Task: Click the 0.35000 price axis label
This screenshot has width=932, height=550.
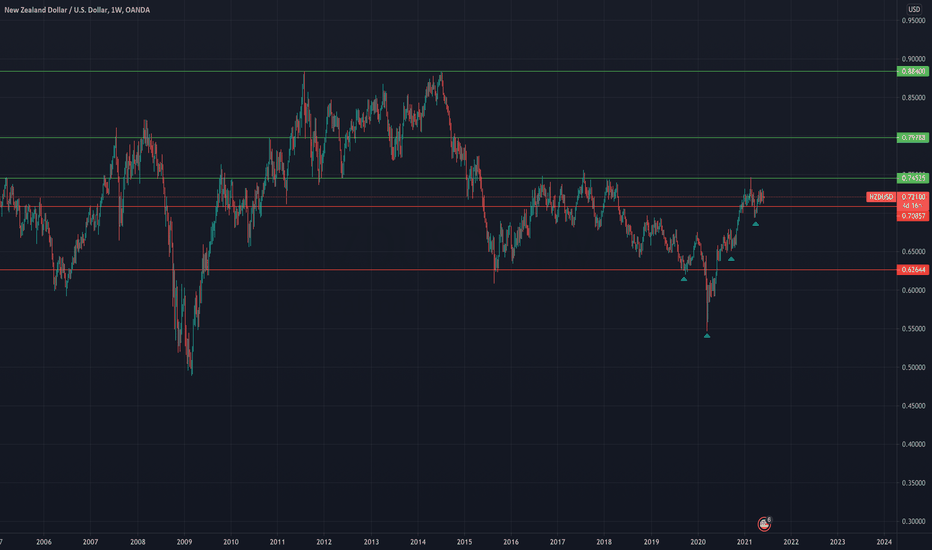Action: click(x=914, y=483)
